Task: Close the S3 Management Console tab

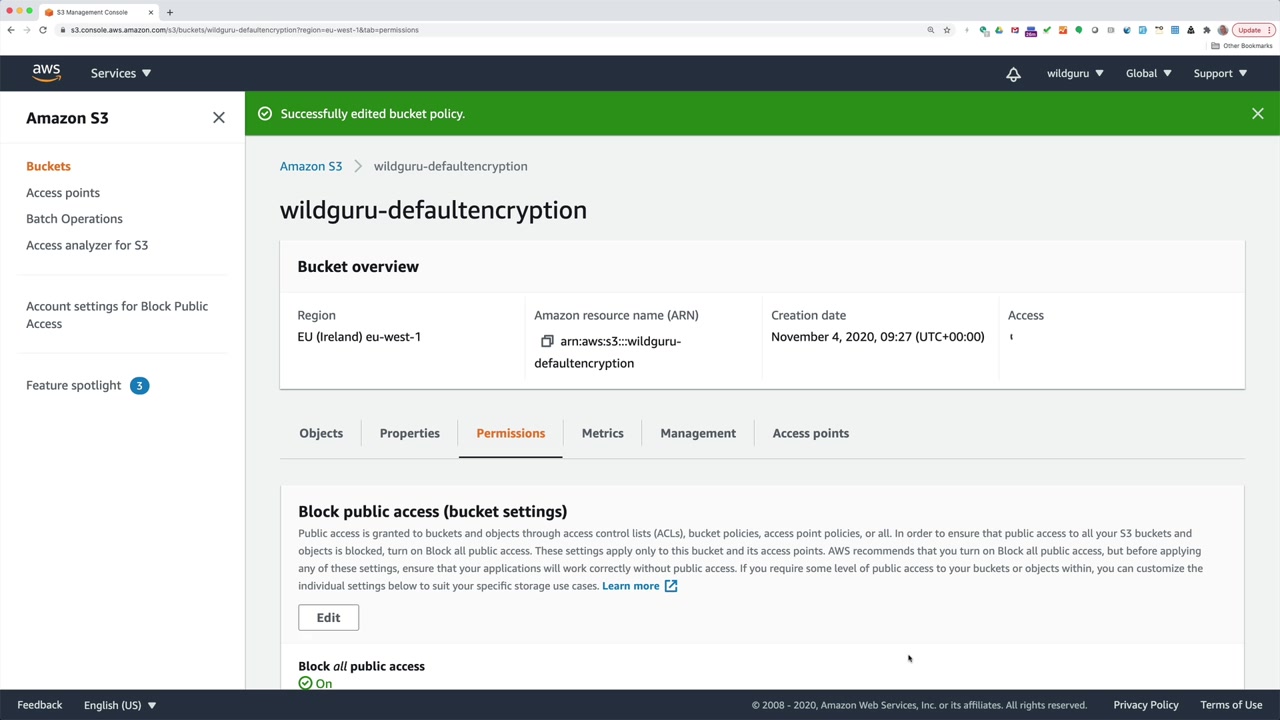Action: pyautogui.click(x=151, y=12)
